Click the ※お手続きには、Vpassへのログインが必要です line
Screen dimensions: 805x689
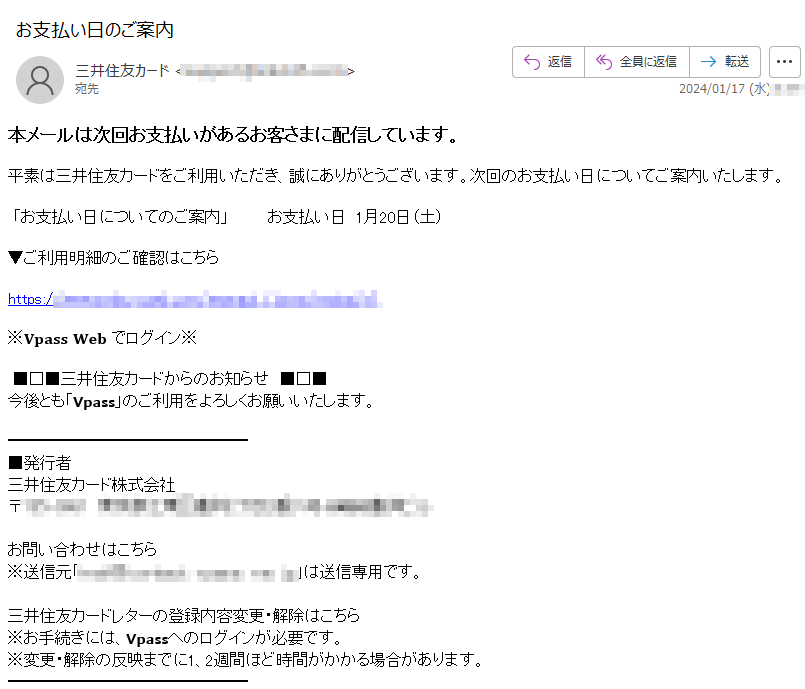(x=175, y=638)
